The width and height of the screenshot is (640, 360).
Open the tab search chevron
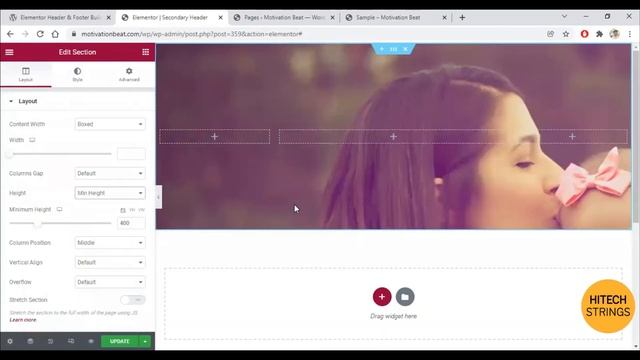(564, 16)
